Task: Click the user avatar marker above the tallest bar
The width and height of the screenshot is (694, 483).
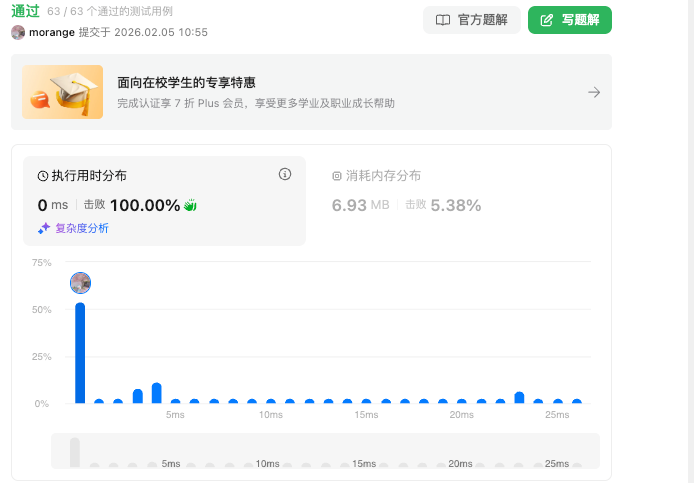Action: pos(81,283)
